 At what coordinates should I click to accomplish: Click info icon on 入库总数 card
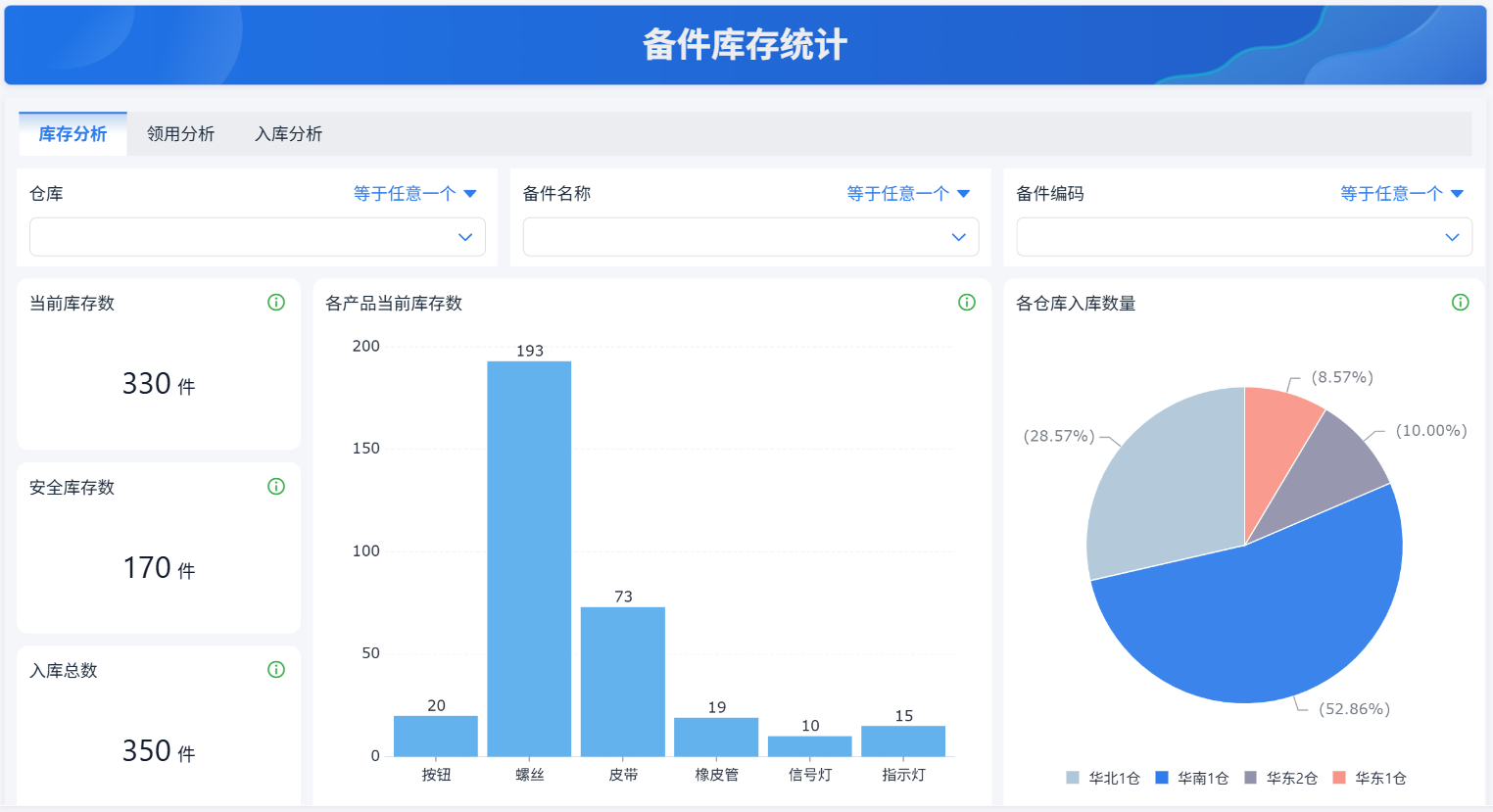276,670
